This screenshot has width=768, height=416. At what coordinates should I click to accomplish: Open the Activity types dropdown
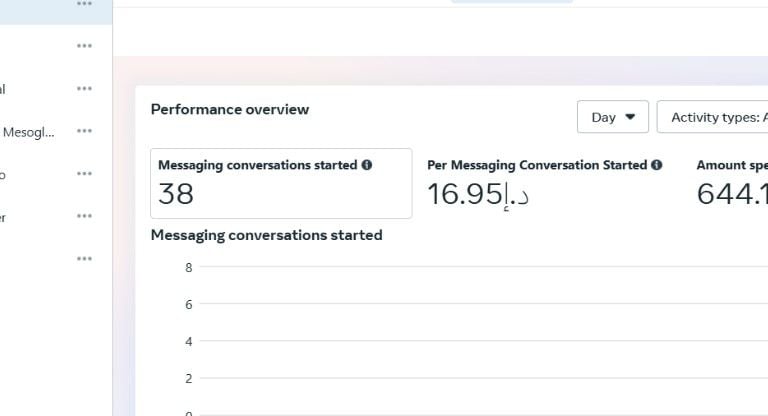click(714, 117)
